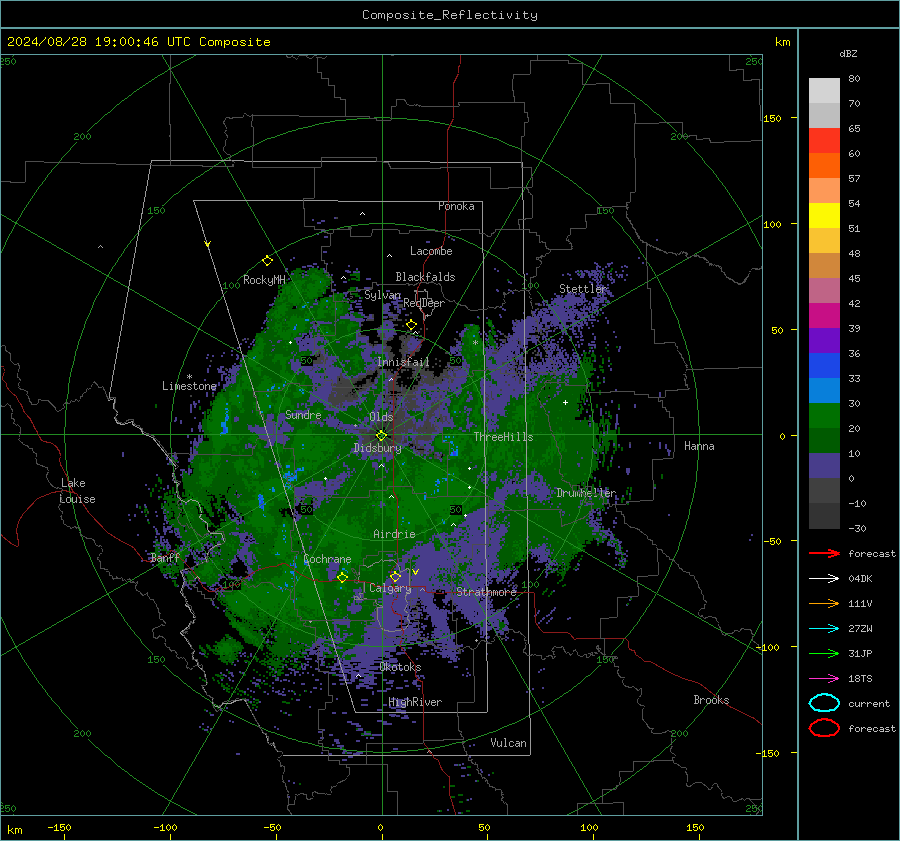Image resolution: width=900 pixels, height=841 pixels.
Task: Click the RedDeer city label
Action: (x=424, y=303)
